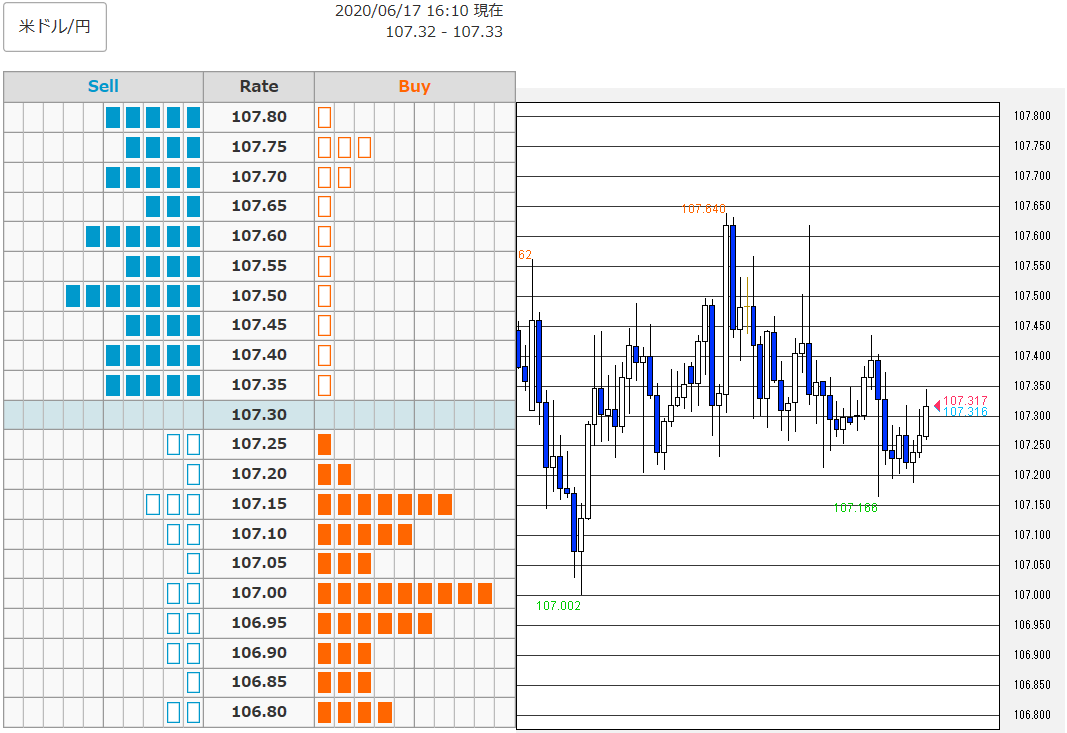Click the 106.95 rate cell
The height and width of the screenshot is (733, 1067).
tap(259, 623)
